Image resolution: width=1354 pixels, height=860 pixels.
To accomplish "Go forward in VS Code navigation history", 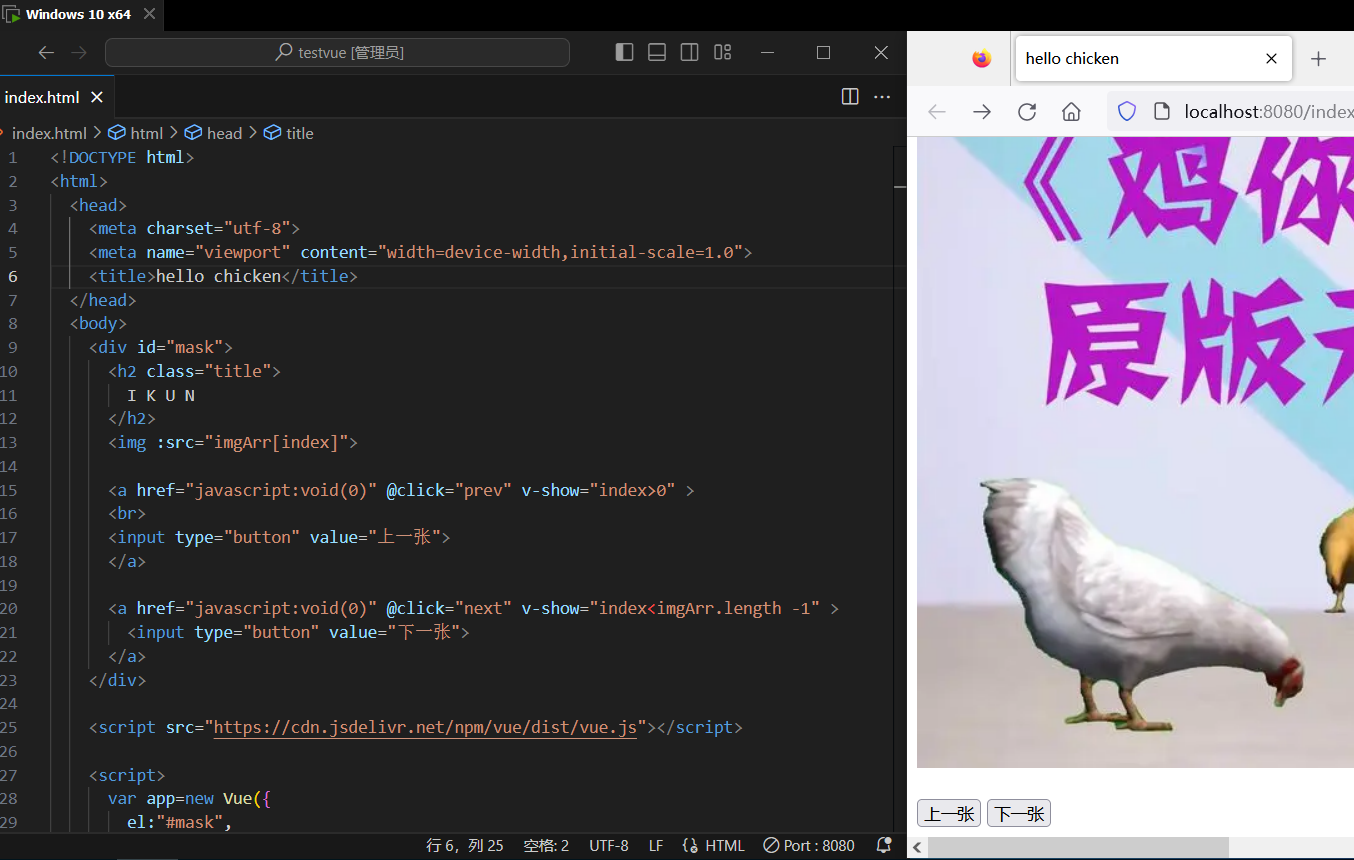I will pos(80,52).
